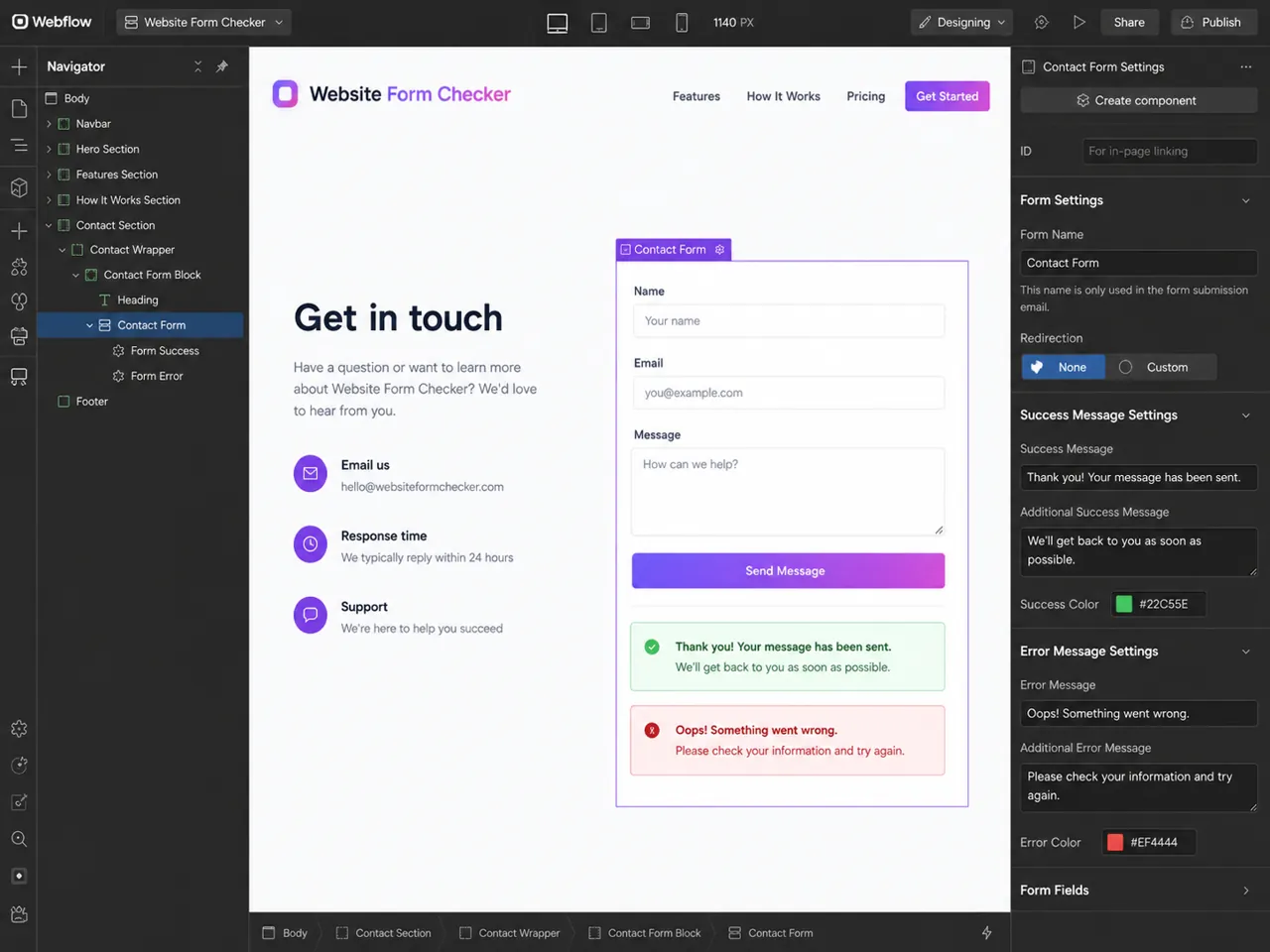Expand the Features Section tree item
This screenshot has height=952, width=1270.
coord(49,175)
